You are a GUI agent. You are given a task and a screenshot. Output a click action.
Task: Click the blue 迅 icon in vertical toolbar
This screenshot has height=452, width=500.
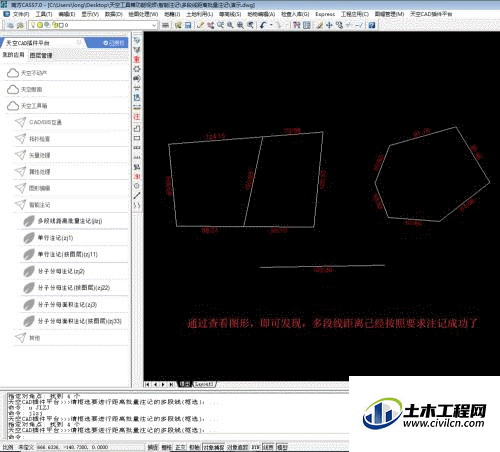tap(137, 98)
